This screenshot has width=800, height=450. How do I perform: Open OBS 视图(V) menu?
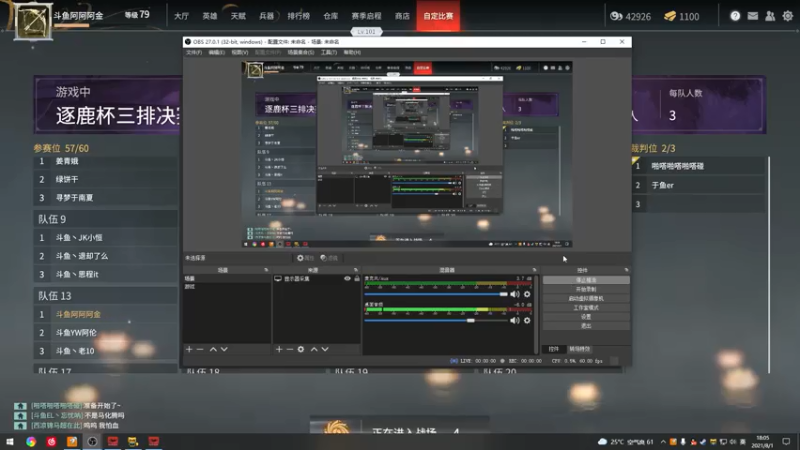coord(239,53)
